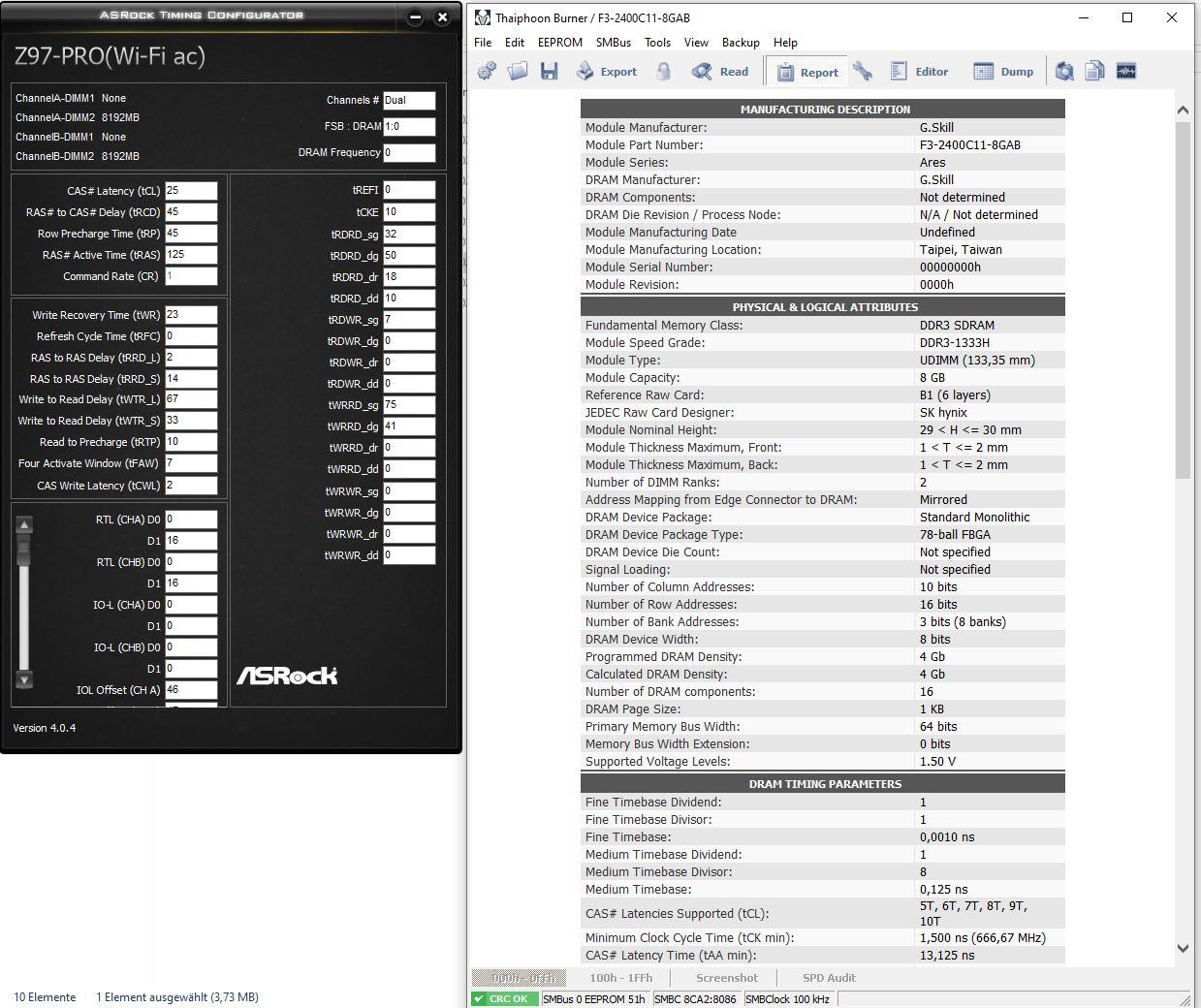Click the RTL panel scroll up arrow
Screen dimensions: 1201x1008
click(x=24, y=524)
